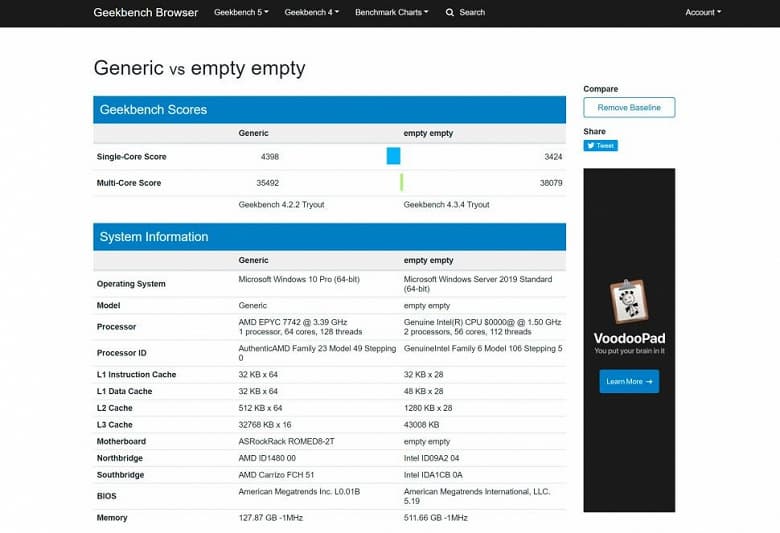Image resolution: width=780 pixels, height=533 pixels.
Task: Expand the Geekbench 4 dropdown menu
Action: [x=311, y=13]
